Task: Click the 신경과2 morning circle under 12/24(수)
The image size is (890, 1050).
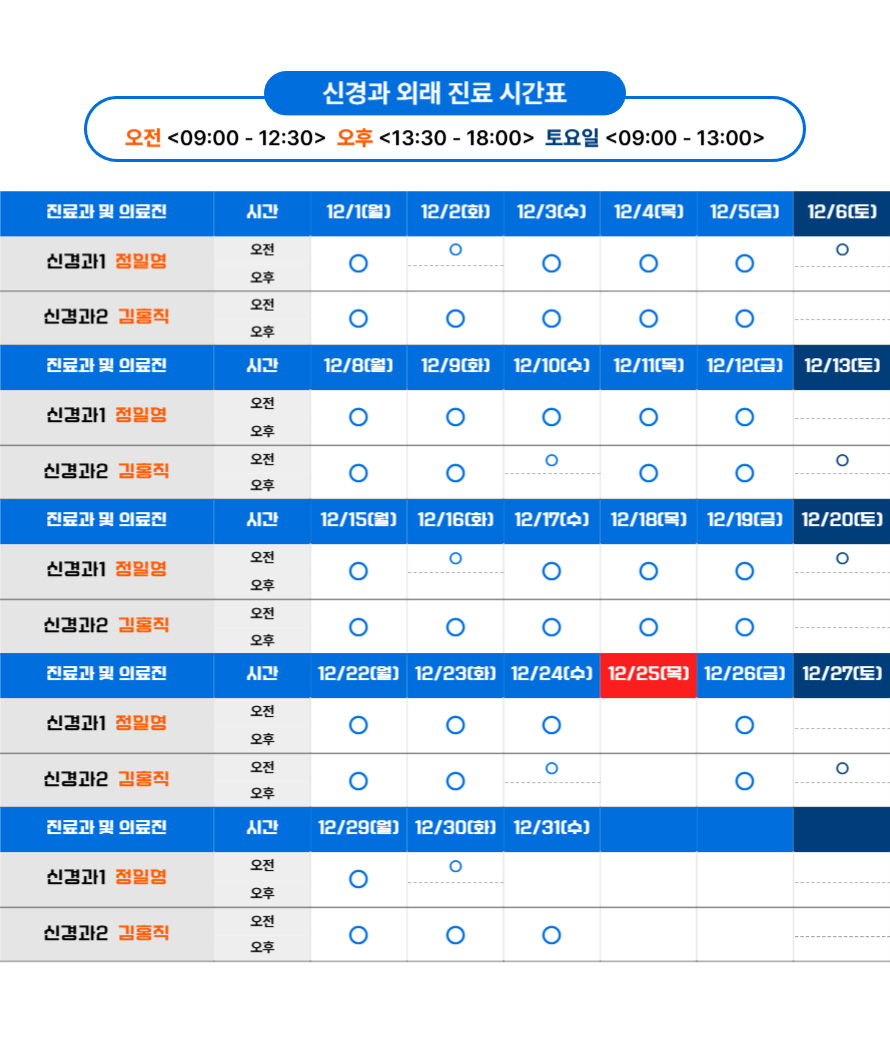Action: pos(551,768)
